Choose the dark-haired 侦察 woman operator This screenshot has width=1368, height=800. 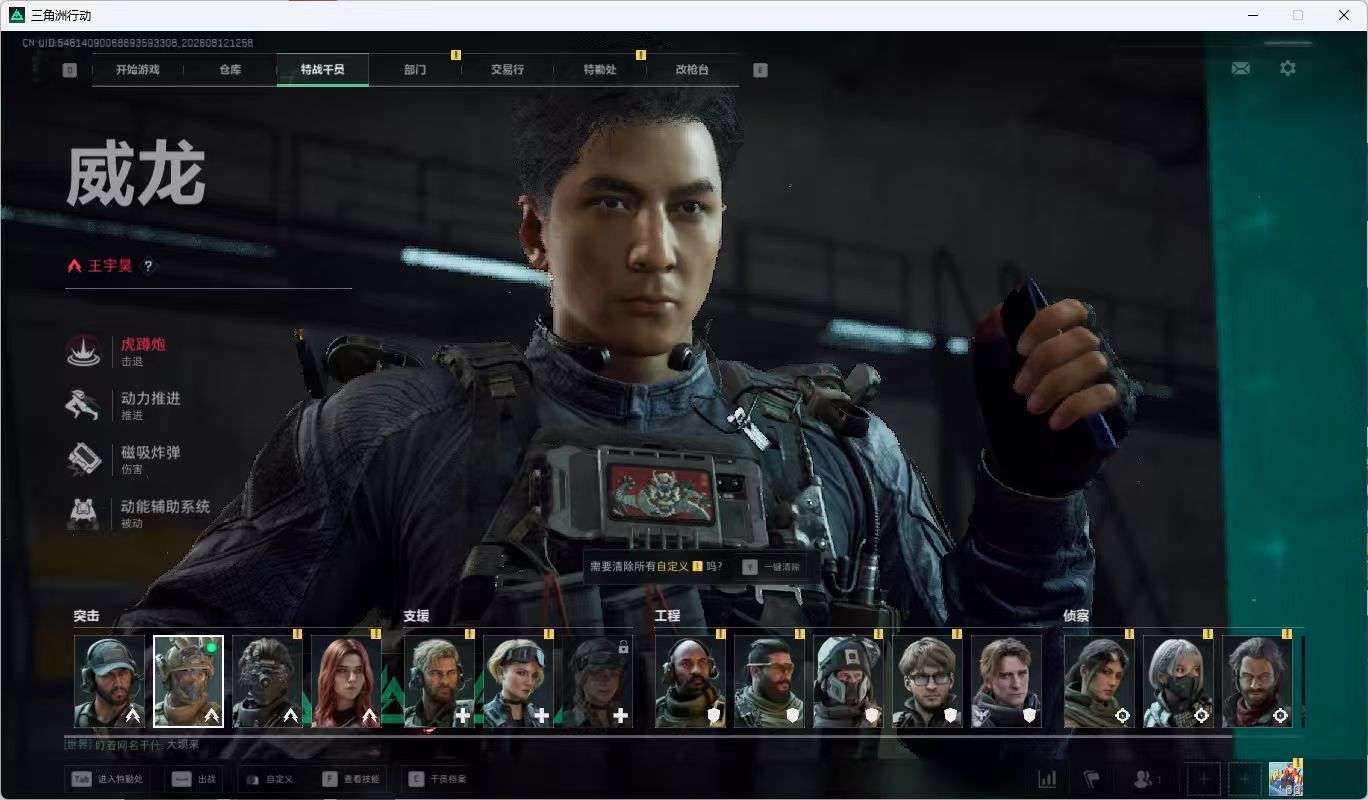[1099, 682]
